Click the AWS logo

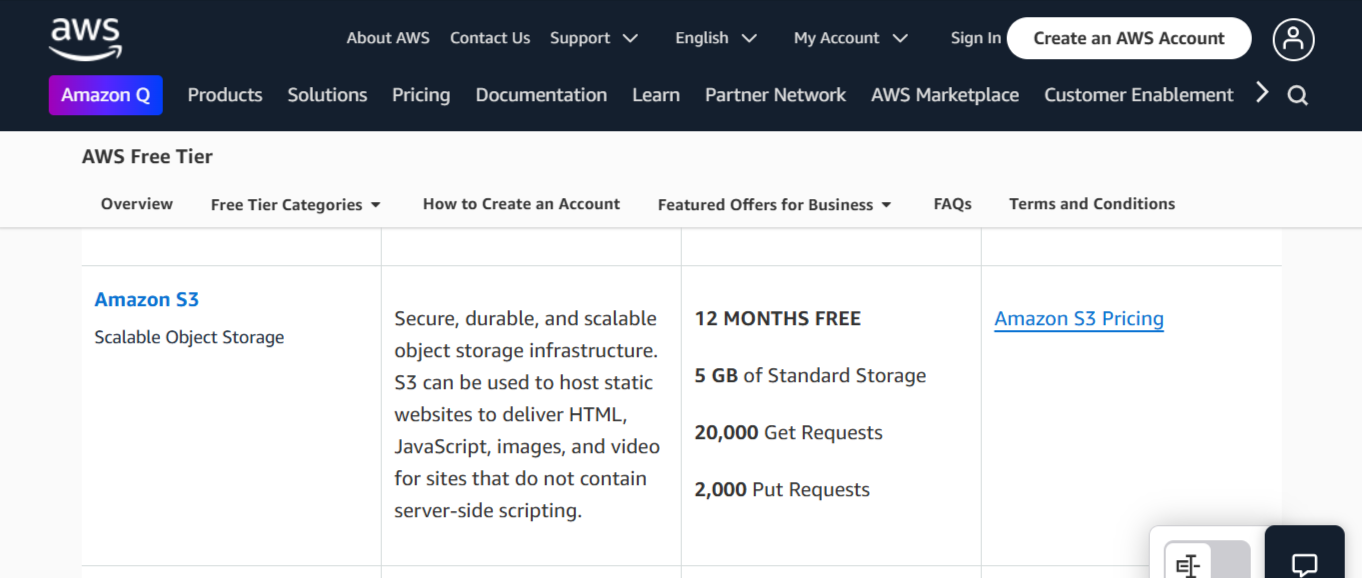pos(86,38)
